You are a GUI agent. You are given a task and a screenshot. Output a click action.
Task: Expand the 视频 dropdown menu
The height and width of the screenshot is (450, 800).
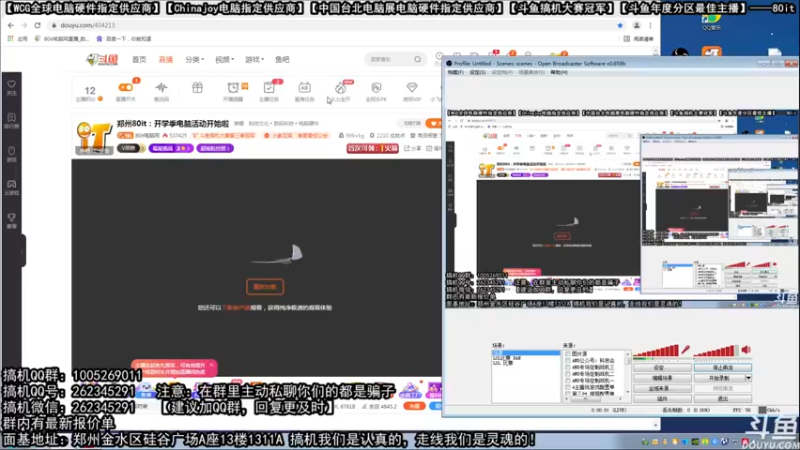pyautogui.click(x=224, y=60)
